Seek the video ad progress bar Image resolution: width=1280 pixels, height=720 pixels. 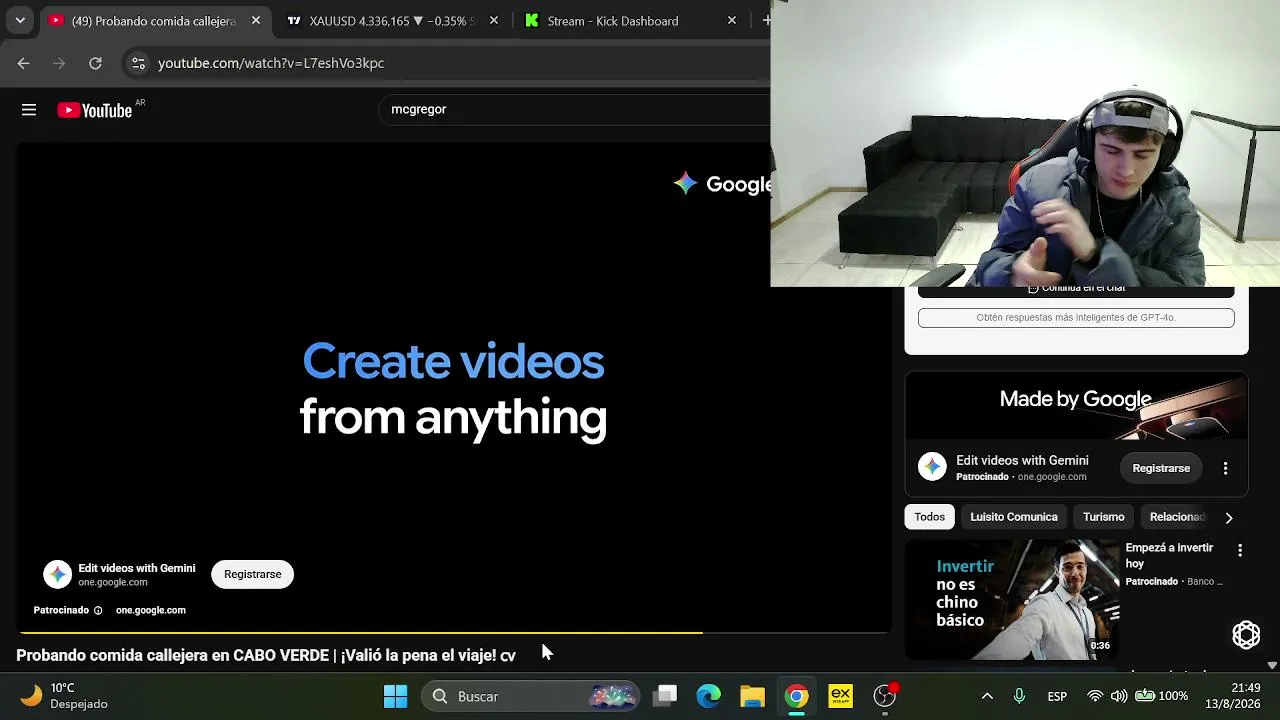click(x=453, y=632)
